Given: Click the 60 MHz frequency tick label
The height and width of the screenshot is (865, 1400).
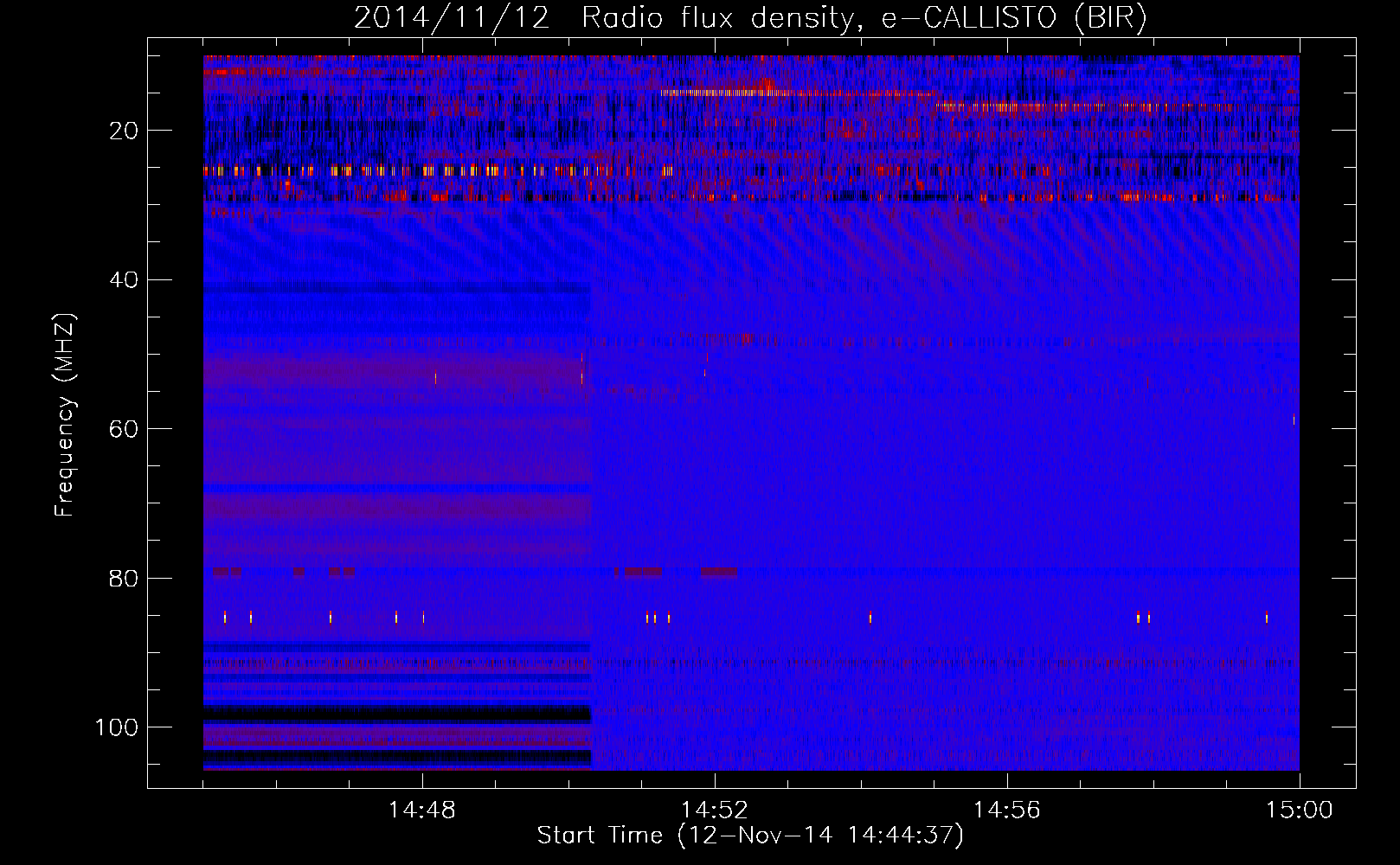Looking at the screenshot, I should point(125,429).
